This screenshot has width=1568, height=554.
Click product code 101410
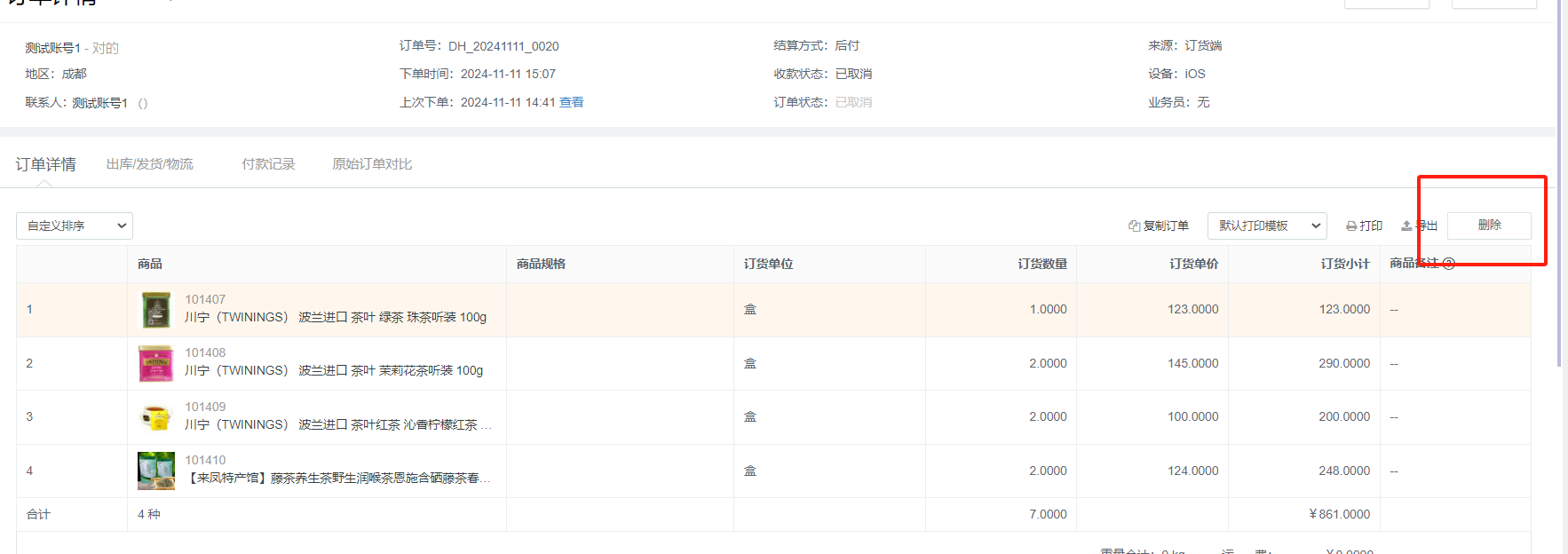pos(205,460)
